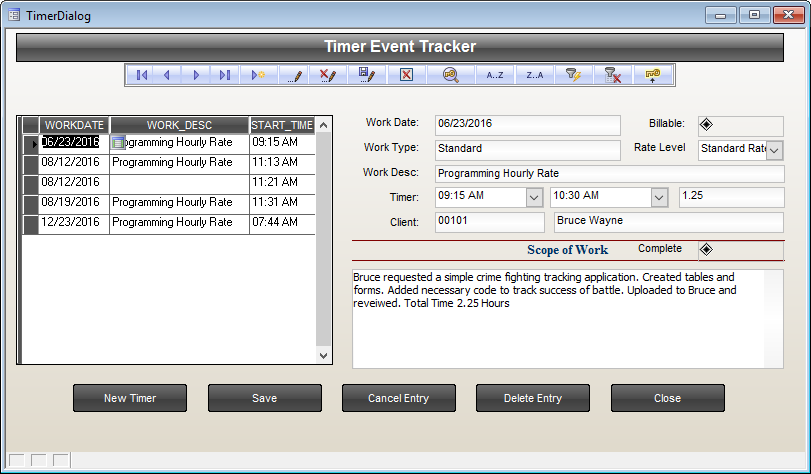Click the Work Desc input field
The width and height of the screenshot is (811, 474).
click(609, 173)
